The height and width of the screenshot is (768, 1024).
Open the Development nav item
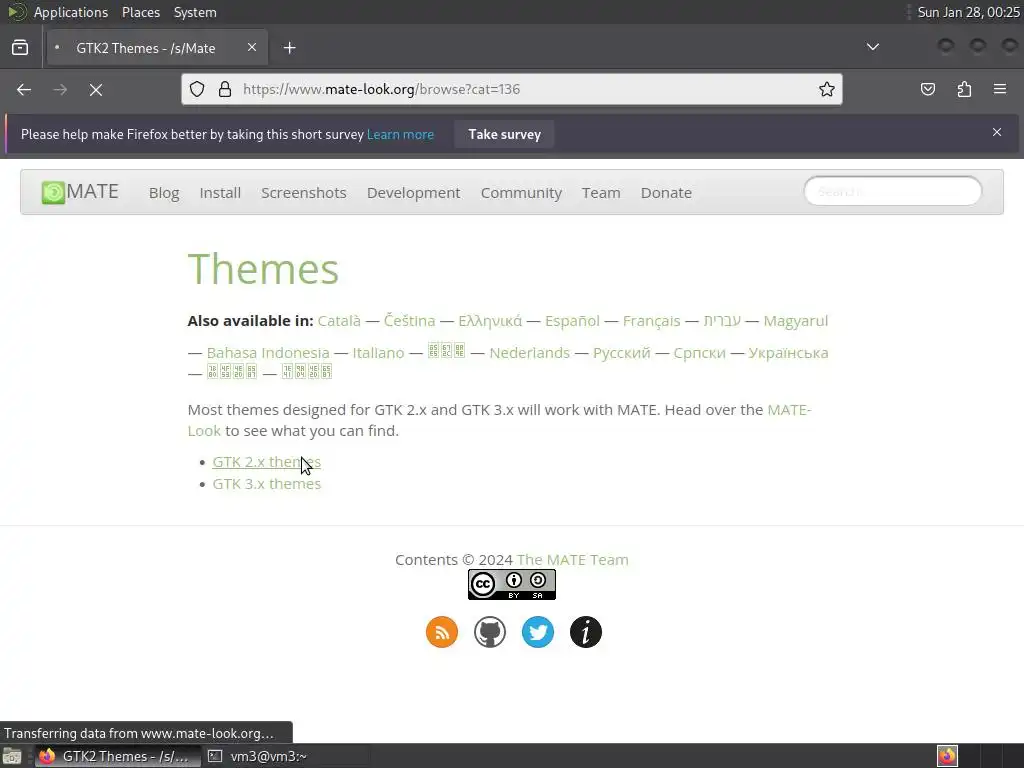413,193
